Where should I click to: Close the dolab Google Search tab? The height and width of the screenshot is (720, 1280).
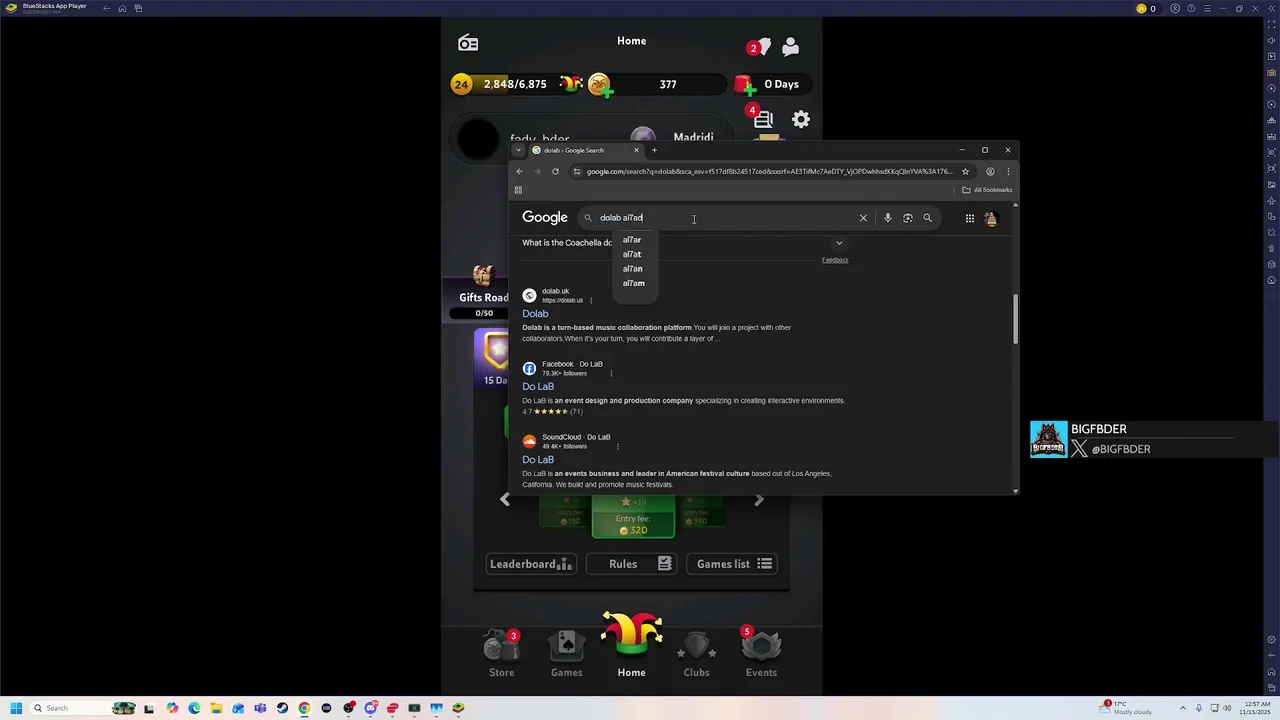(x=636, y=150)
